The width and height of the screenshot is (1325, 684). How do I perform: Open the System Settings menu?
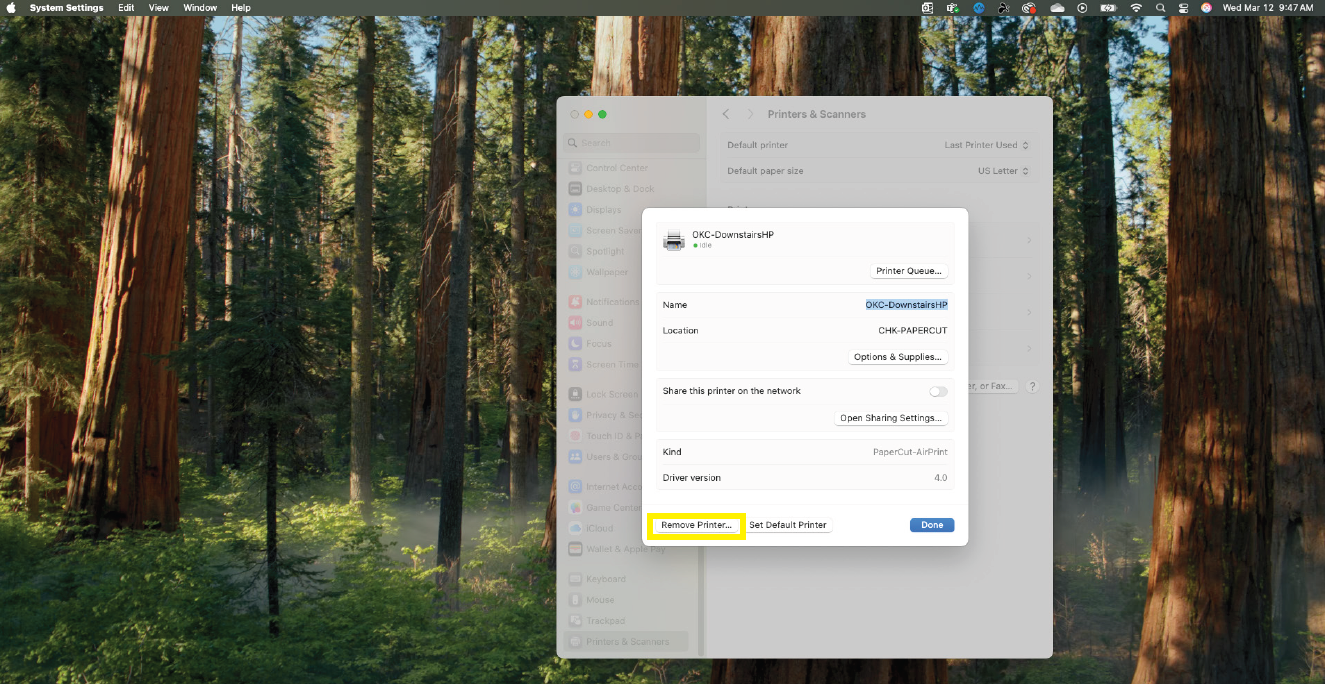point(66,8)
